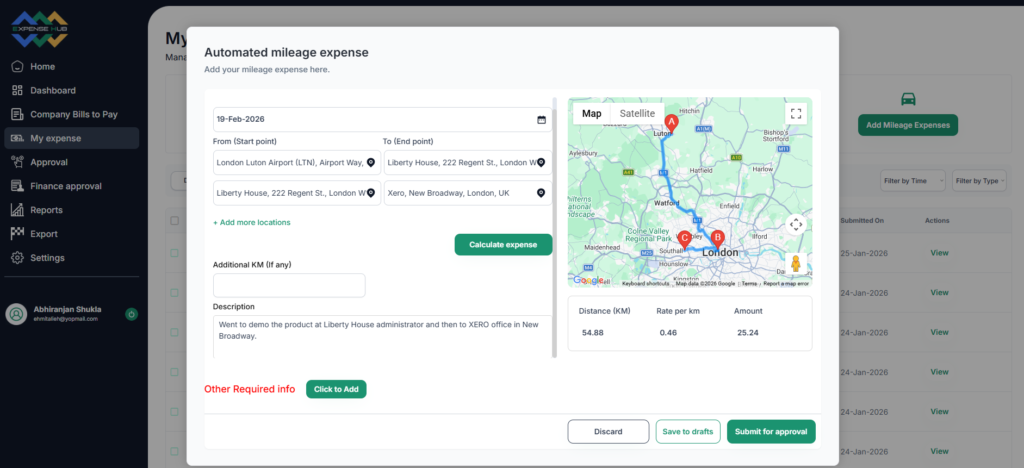Click the car icon above Add Mileage Expenses
1024x468 pixels.
(x=908, y=99)
